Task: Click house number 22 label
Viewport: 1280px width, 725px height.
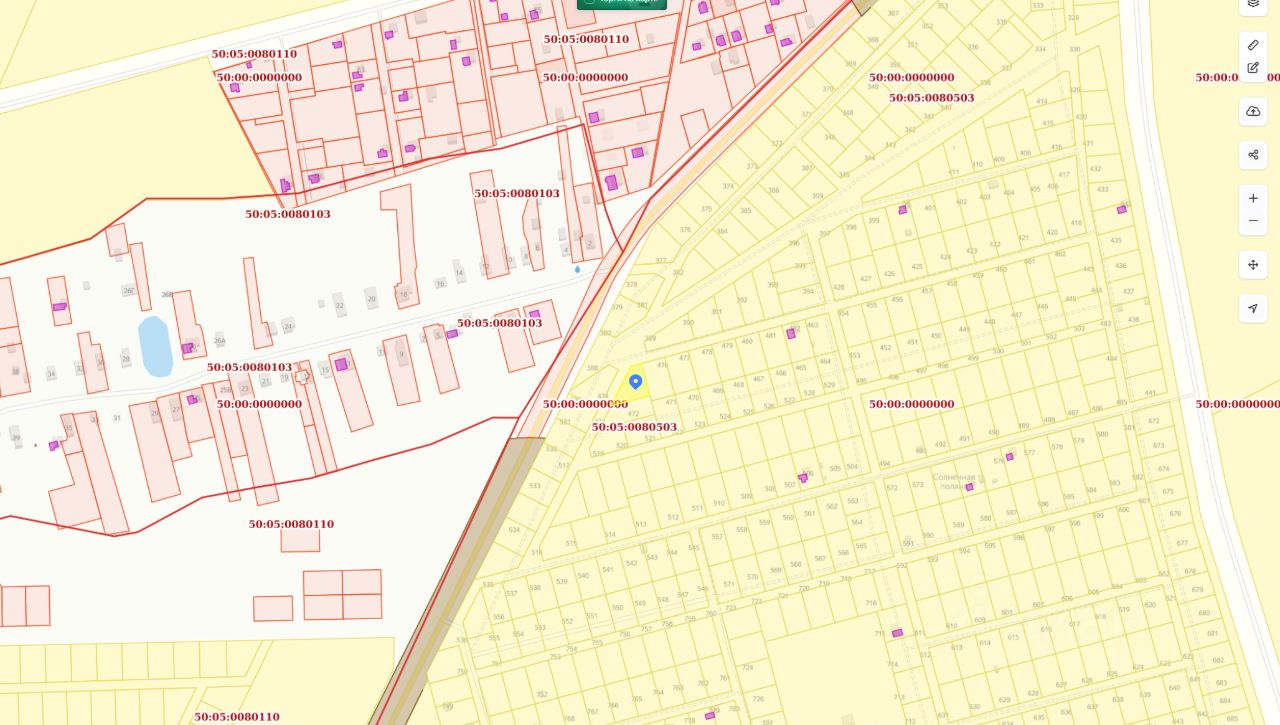Action: 340,306
